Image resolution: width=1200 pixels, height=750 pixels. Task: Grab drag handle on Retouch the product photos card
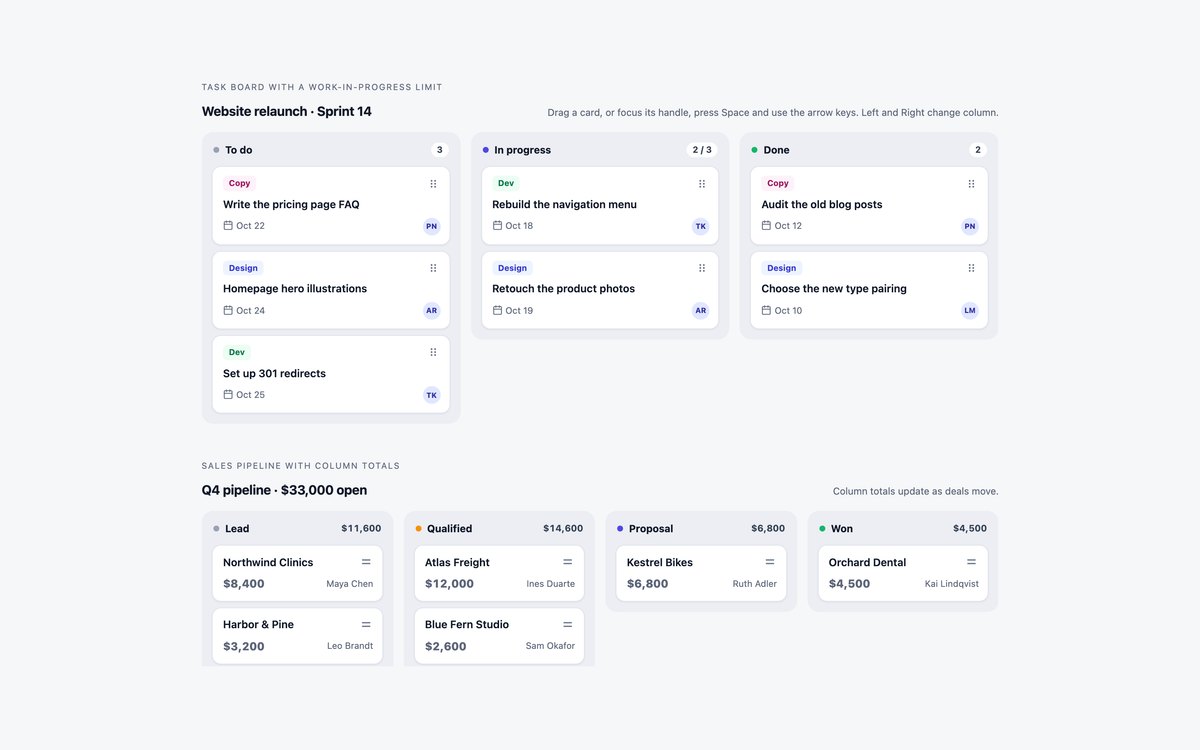[702, 268]
